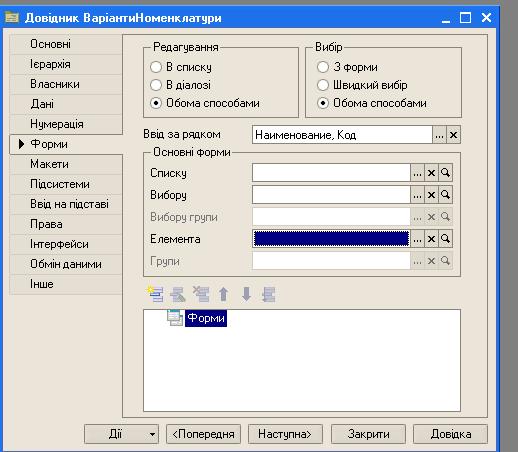Click the move up arrow icon
This screenshot has height=452, width=518.
tap(224, 294)
